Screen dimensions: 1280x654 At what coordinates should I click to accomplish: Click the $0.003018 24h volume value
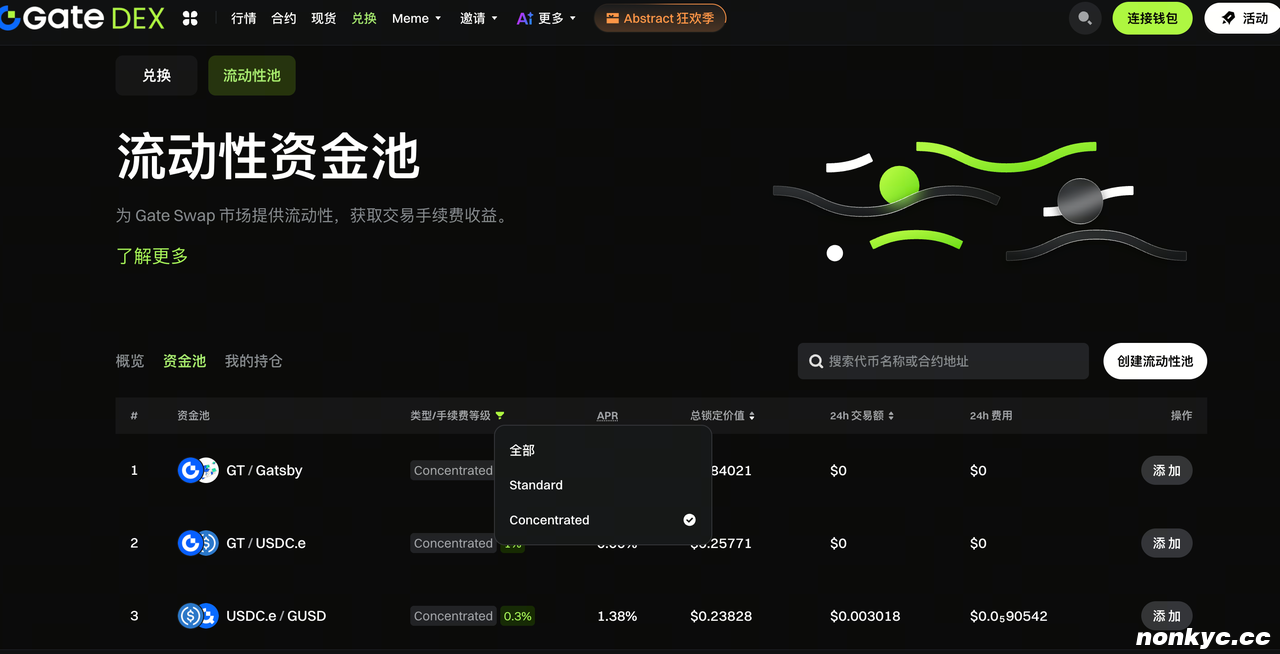[x=865, y=616]
